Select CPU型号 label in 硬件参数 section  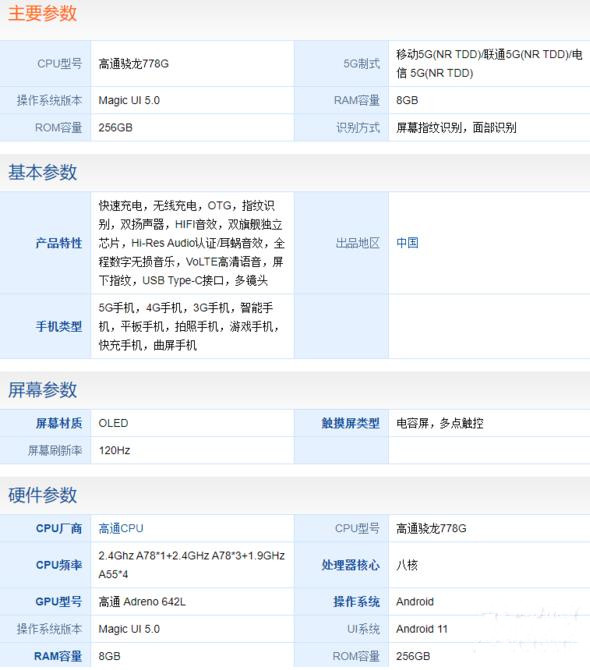click(x=357, y=529)
